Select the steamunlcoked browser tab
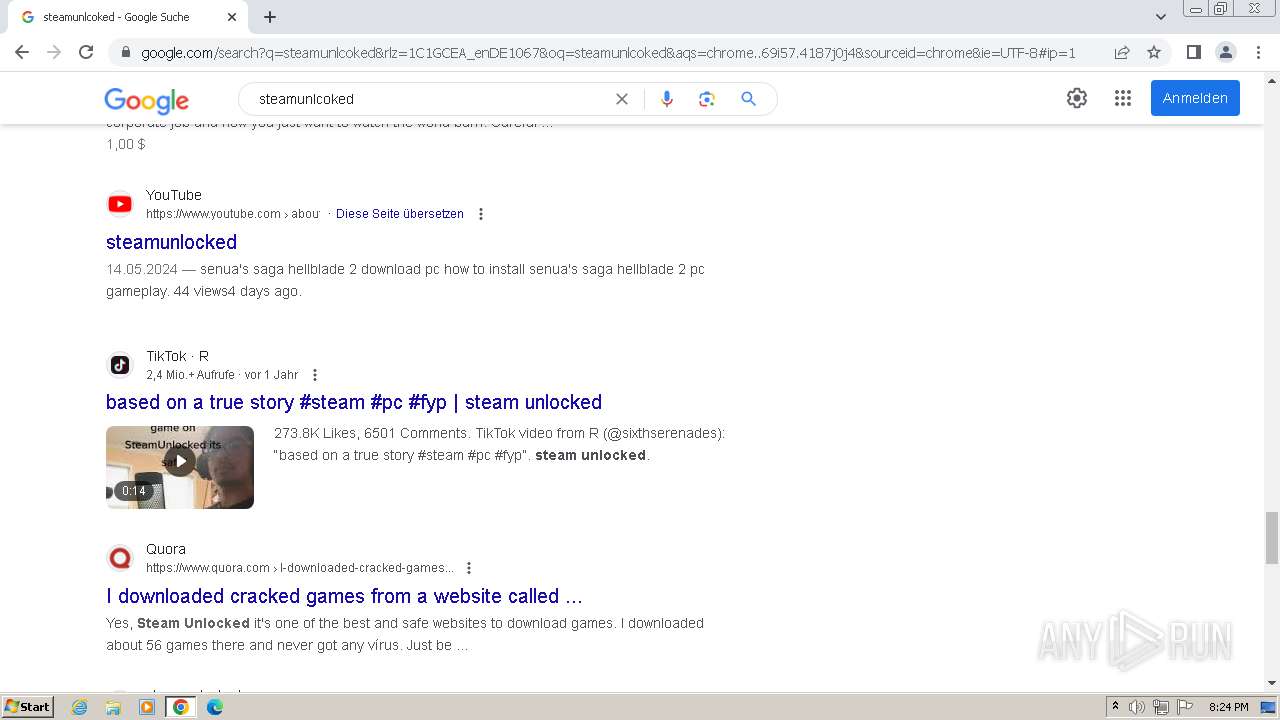The image size is (1280, 720). click(x=130, y=17)
